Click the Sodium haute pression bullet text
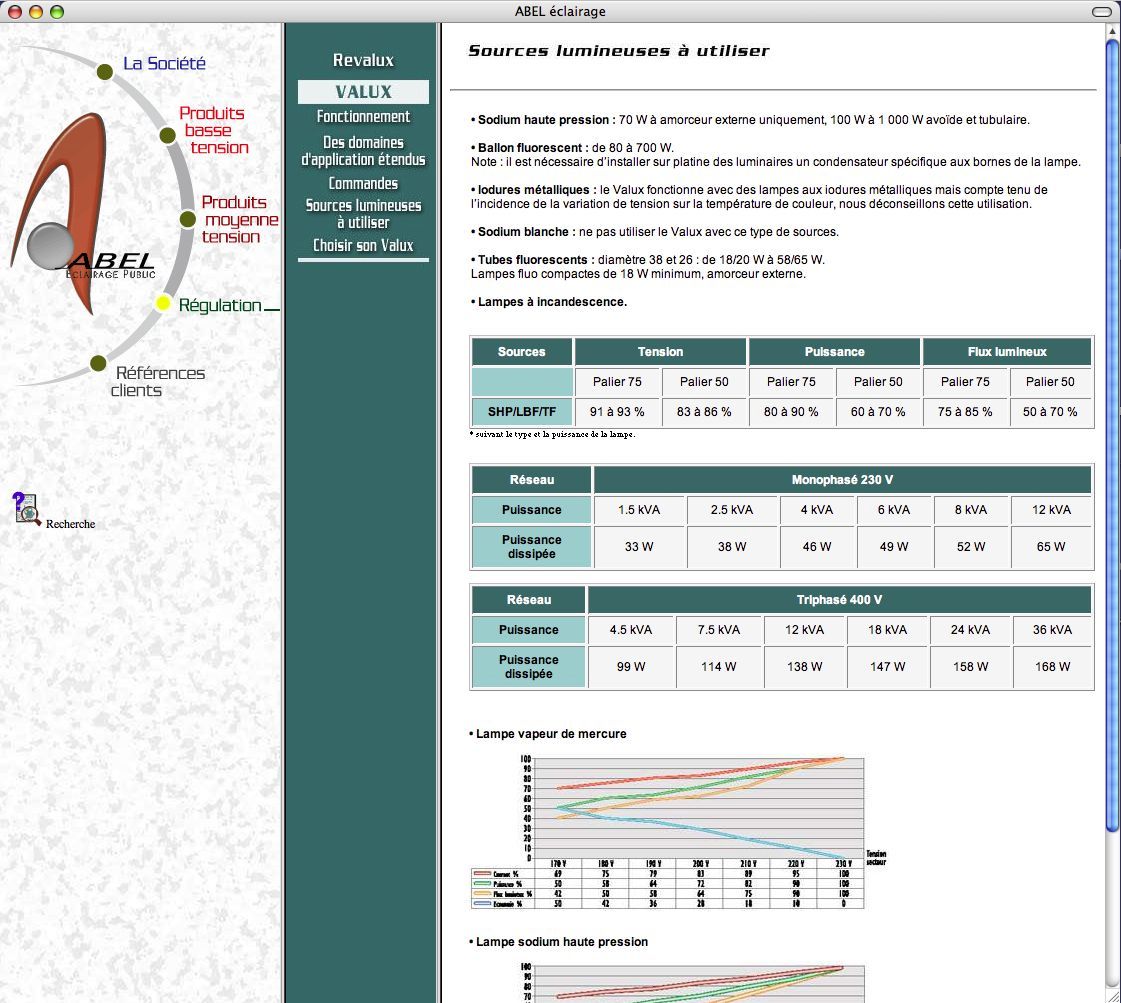Image resolution: width=1121 pixels, height=1003 pixels. pyautogui.click(x=750, y=120)
